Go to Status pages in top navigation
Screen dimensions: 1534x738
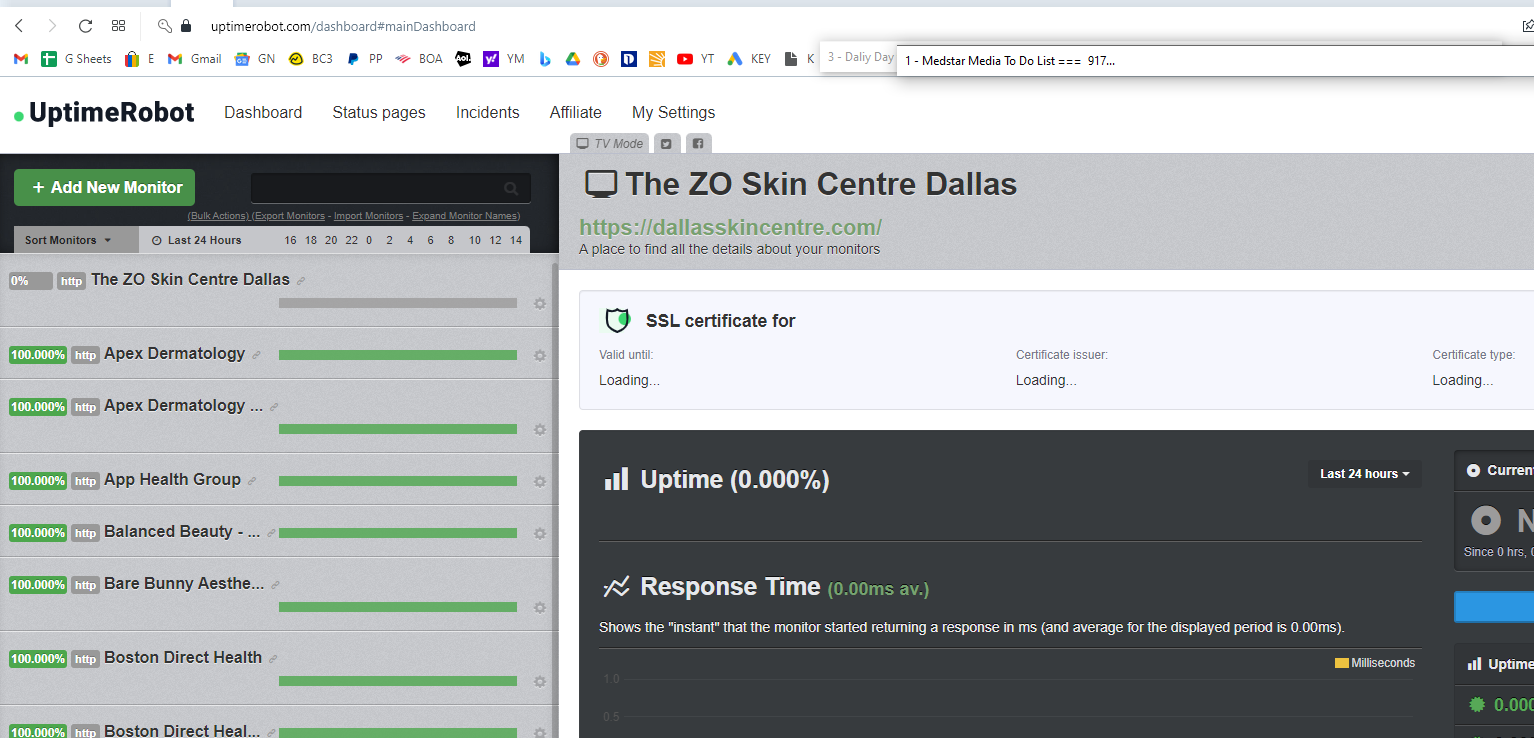tap(379, 112)
